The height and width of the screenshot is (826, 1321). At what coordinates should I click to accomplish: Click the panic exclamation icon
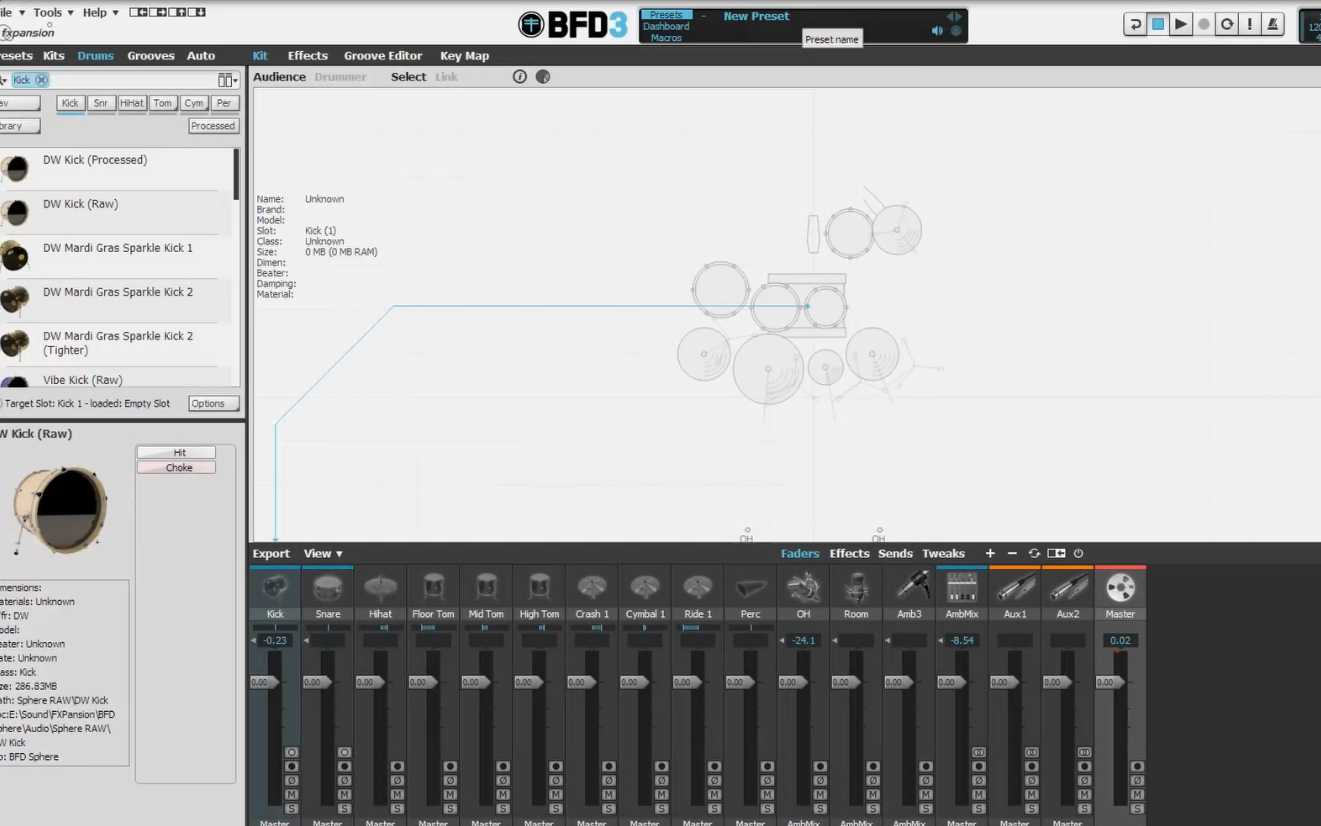tap(1250, 25)
